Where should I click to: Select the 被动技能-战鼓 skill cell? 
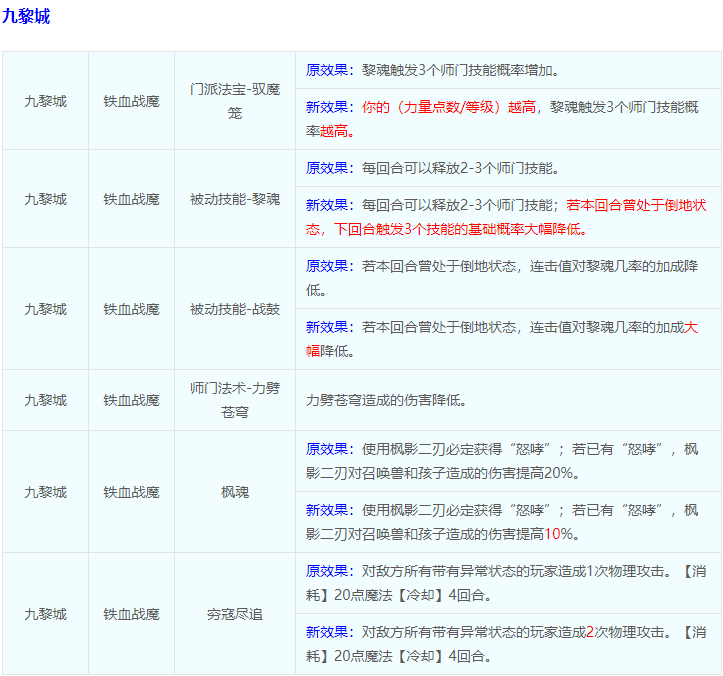pos(235,309)
